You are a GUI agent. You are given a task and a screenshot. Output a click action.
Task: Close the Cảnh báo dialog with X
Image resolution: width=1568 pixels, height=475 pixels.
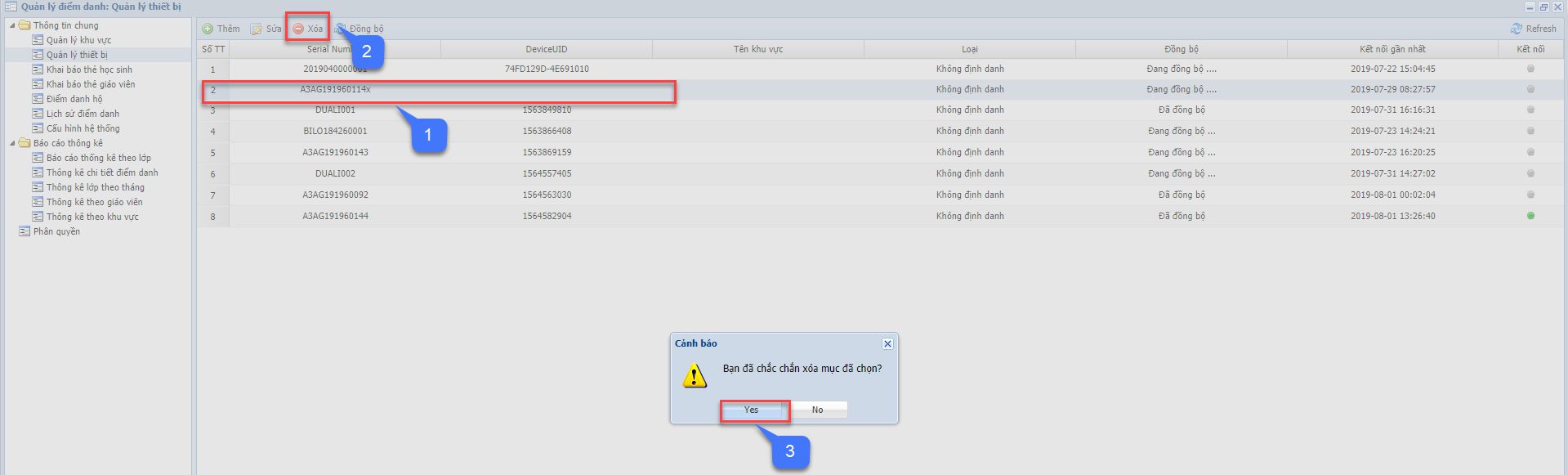[x=887, y=343]
